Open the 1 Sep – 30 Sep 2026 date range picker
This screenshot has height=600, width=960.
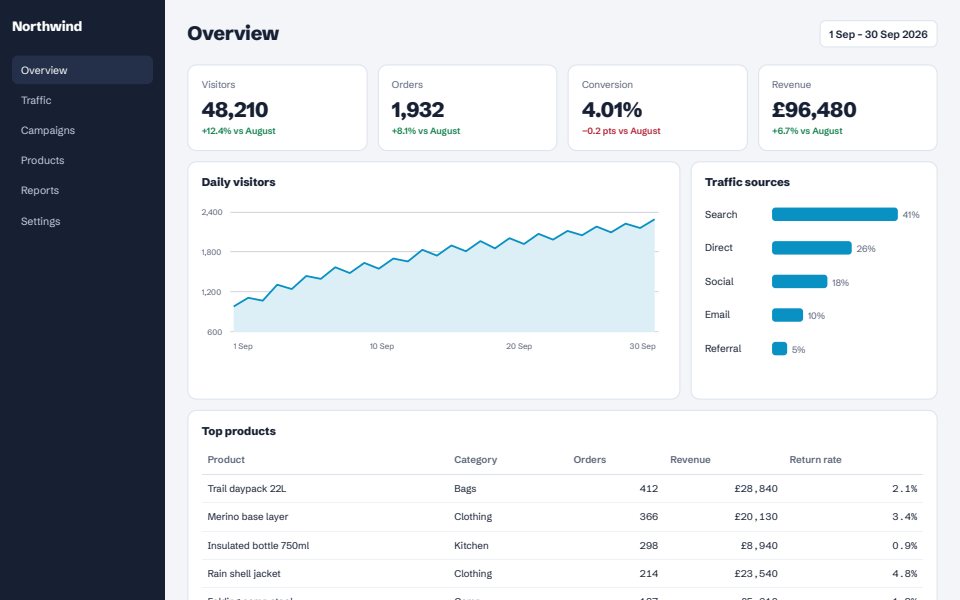pos(878,34)
